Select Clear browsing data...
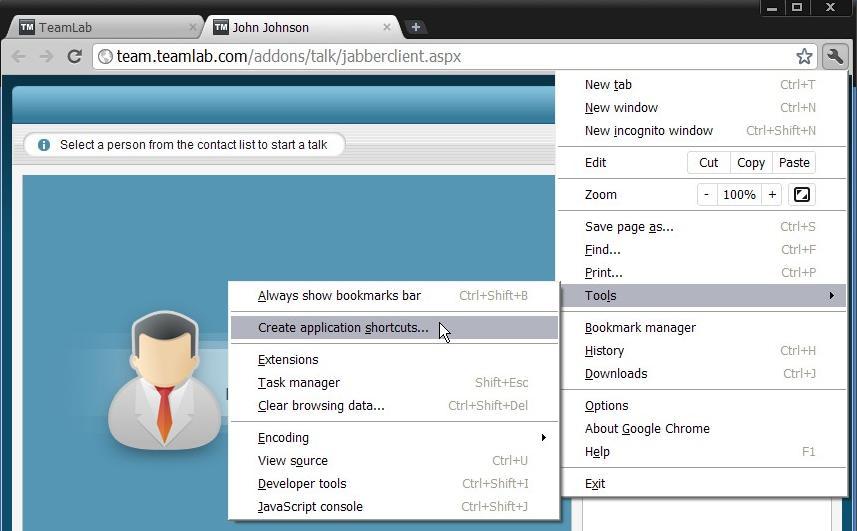 394,405
